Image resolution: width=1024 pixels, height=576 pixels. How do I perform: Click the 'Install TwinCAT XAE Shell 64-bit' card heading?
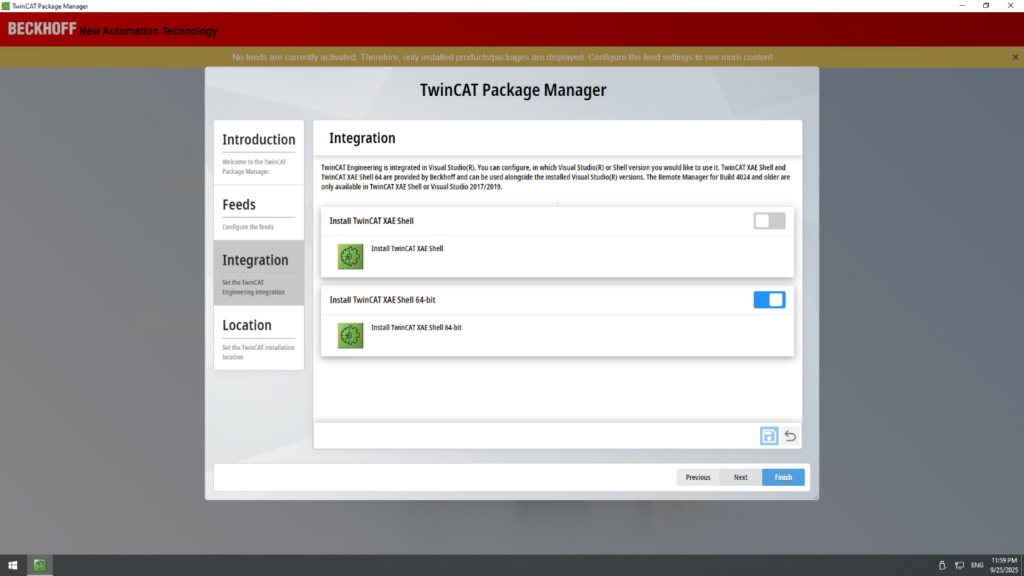(382, 300)
